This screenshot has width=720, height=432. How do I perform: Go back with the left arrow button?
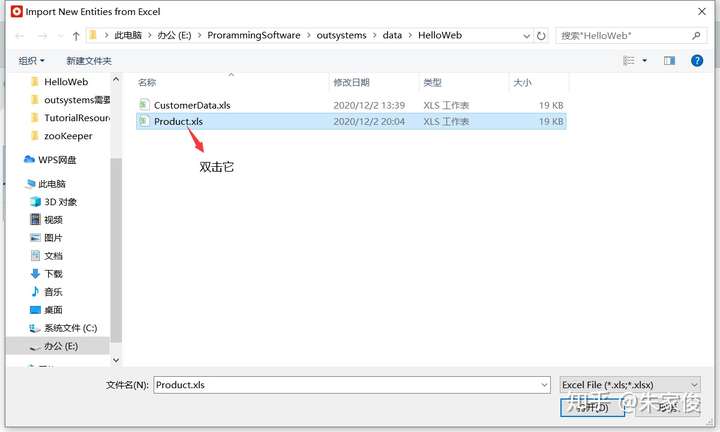(20, 36)
